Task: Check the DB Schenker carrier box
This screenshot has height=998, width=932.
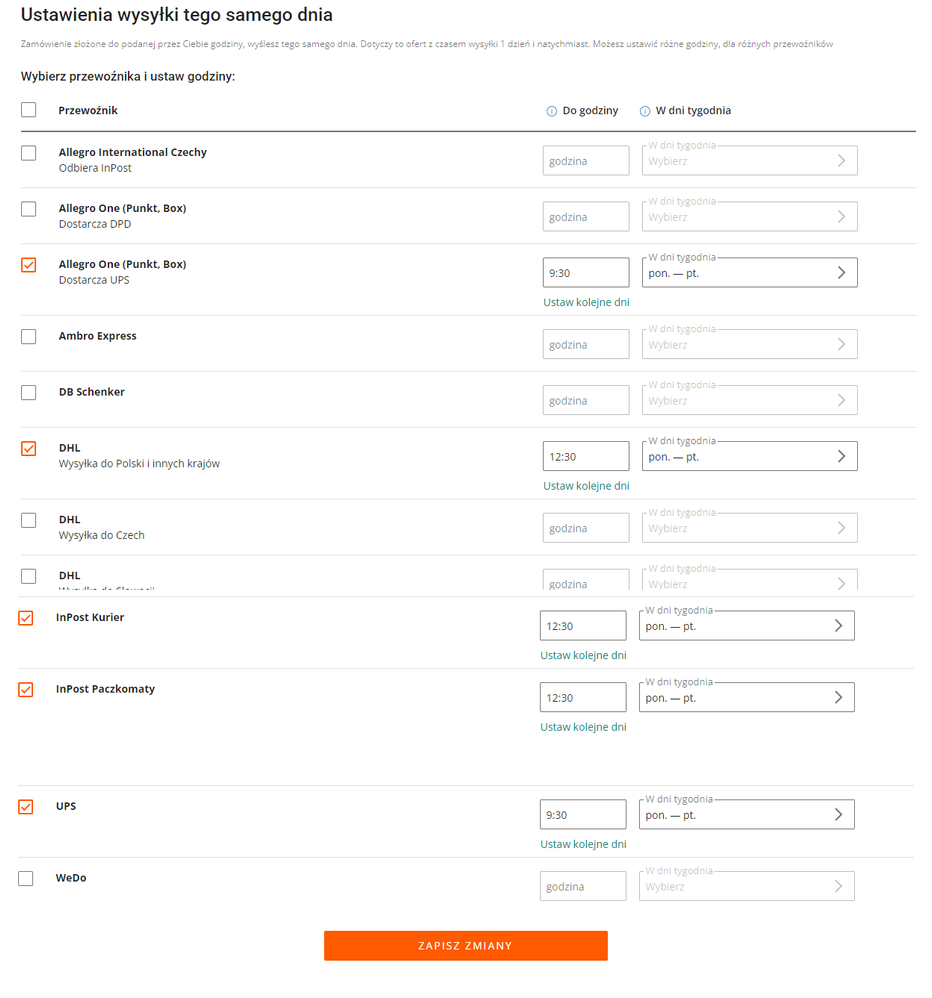Action: coord(29,392)
